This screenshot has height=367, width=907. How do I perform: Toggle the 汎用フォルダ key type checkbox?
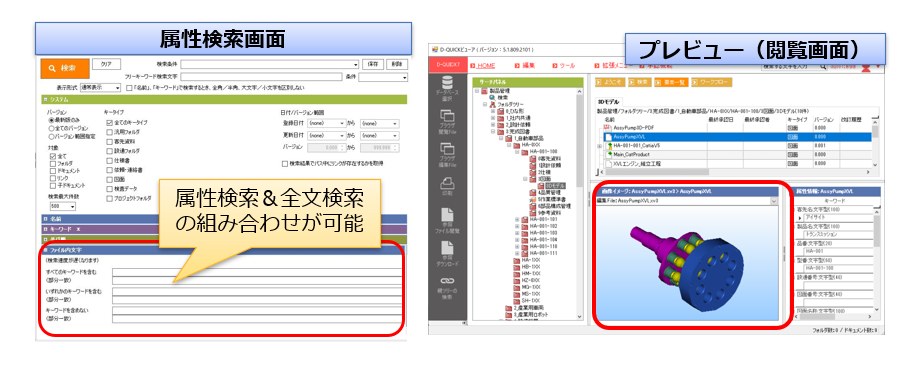pos(109,132)
